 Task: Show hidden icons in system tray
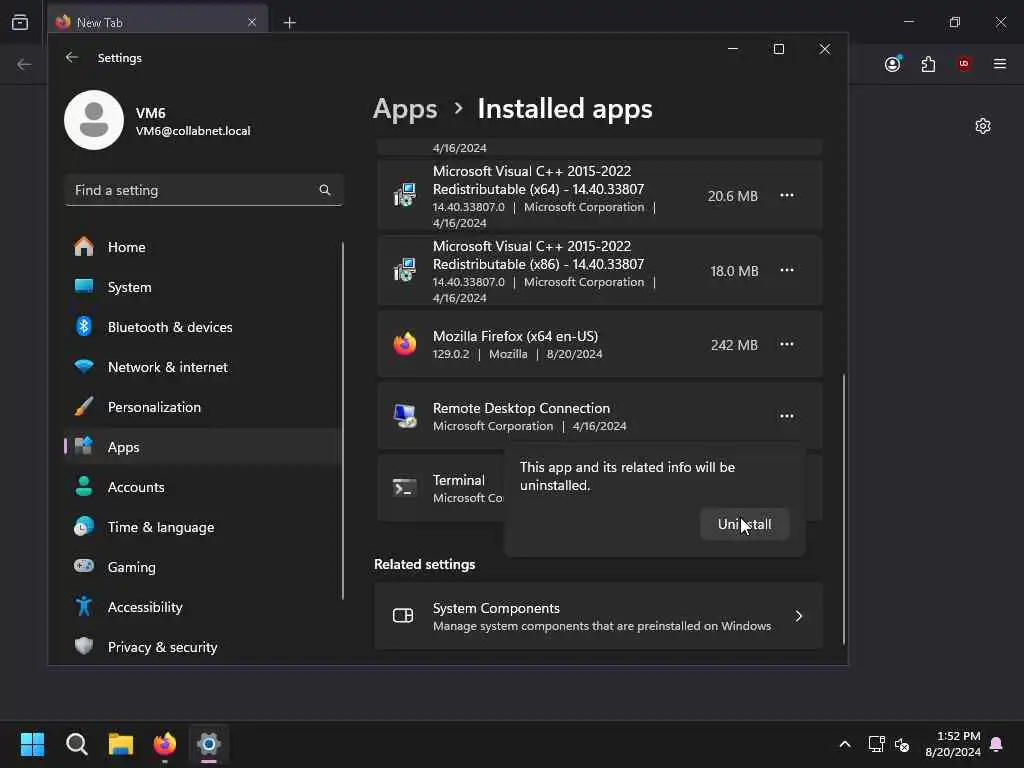[844, 744]
